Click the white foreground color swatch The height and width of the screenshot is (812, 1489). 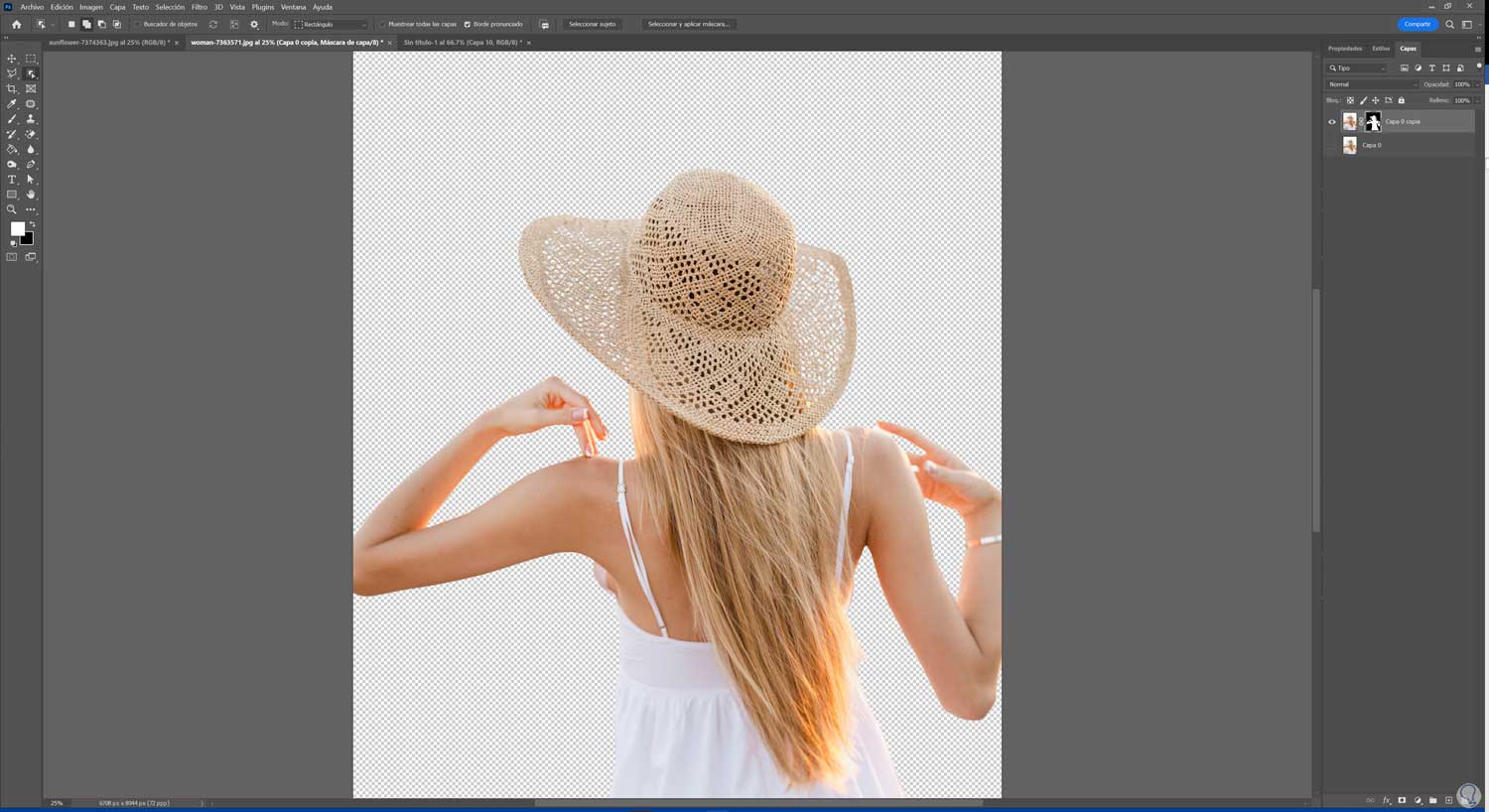tap(17, 229)
